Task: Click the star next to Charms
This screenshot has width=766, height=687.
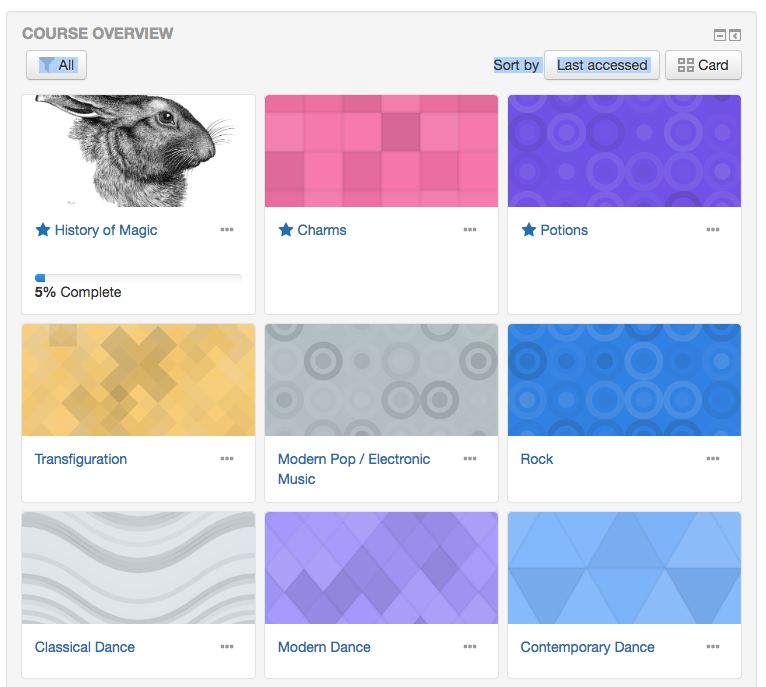Action: 286,230
